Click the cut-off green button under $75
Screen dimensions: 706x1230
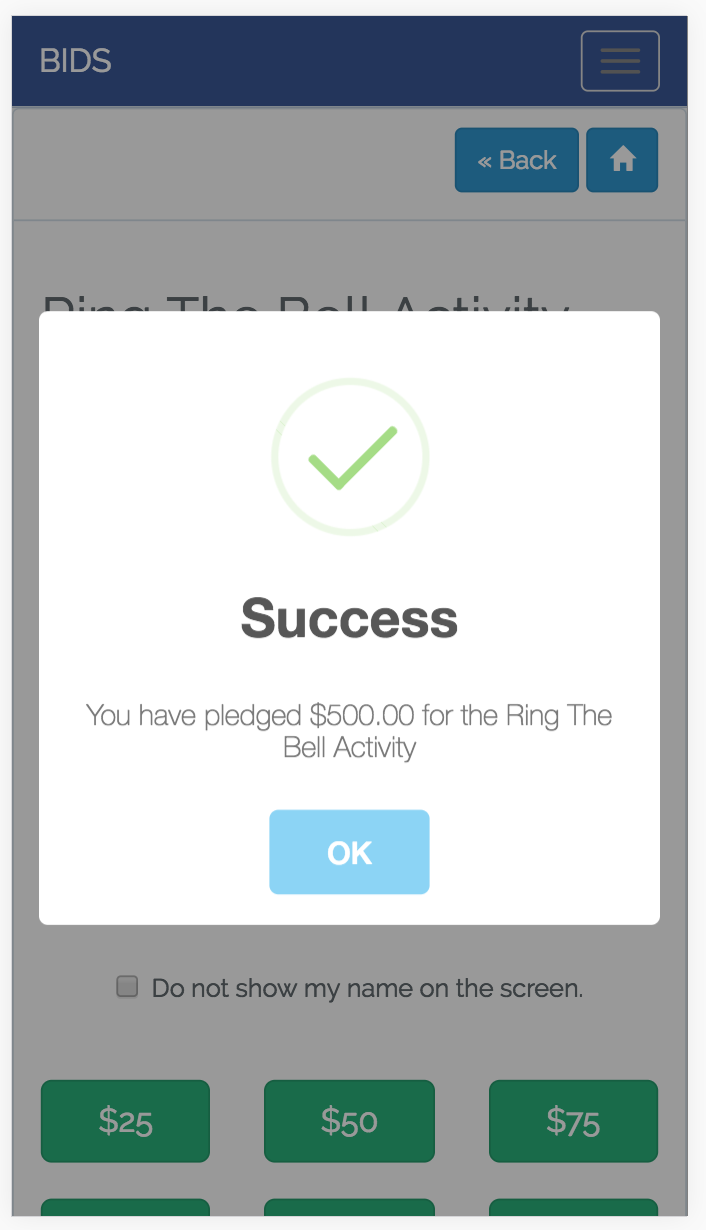click(x=573, y=1208)
